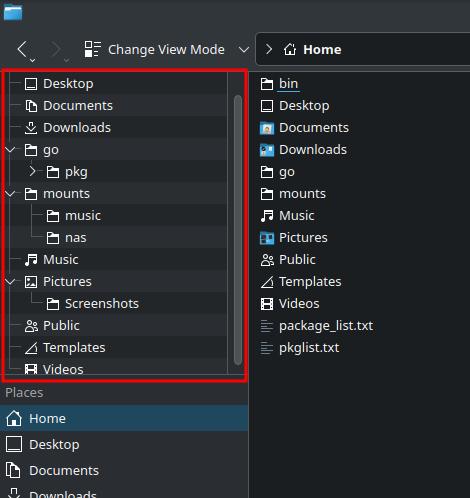This screenshot has width=470, height=498.
Task: Open Desktop from the Places panel
Action: (124, 444)
